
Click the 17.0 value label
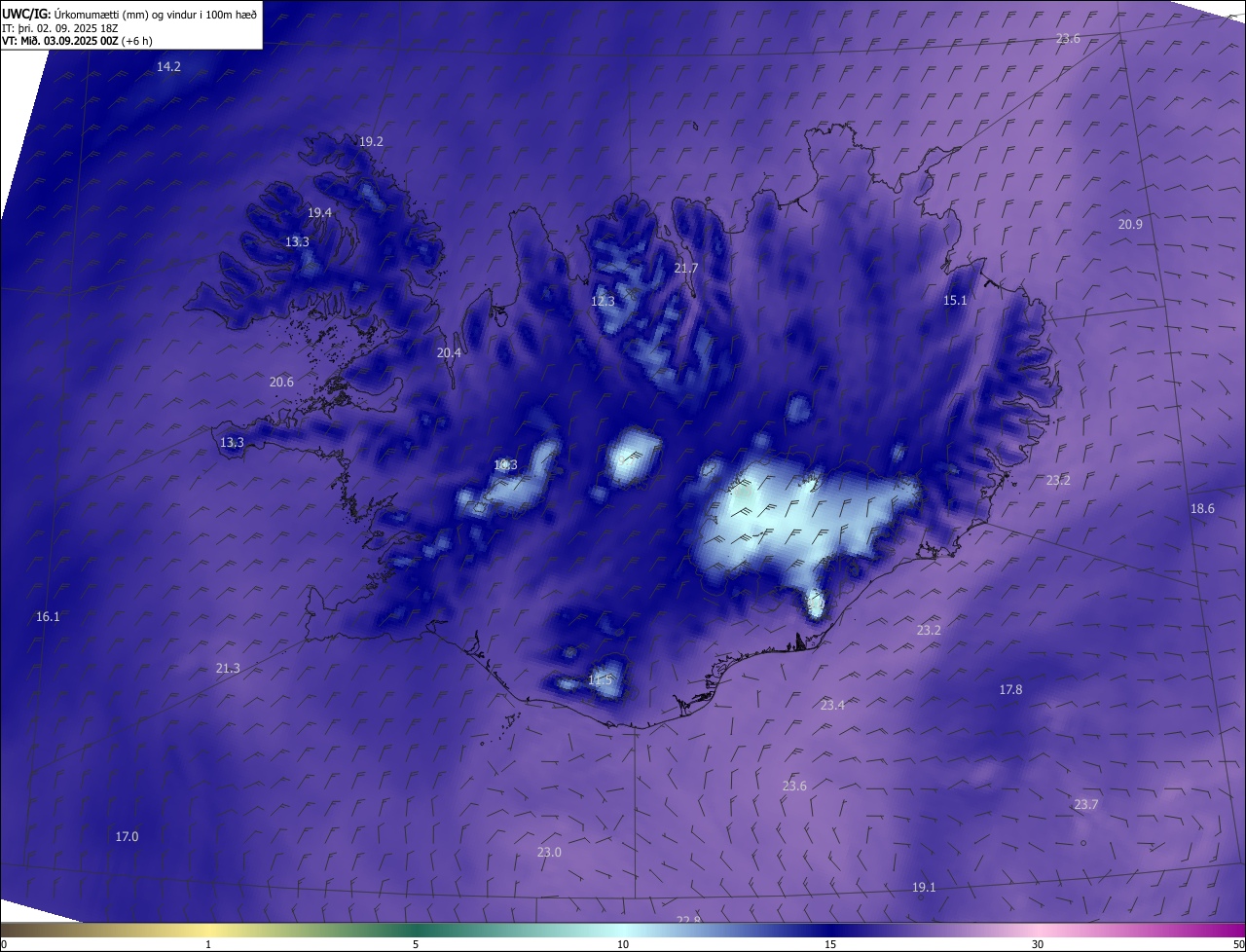point(127,836)
